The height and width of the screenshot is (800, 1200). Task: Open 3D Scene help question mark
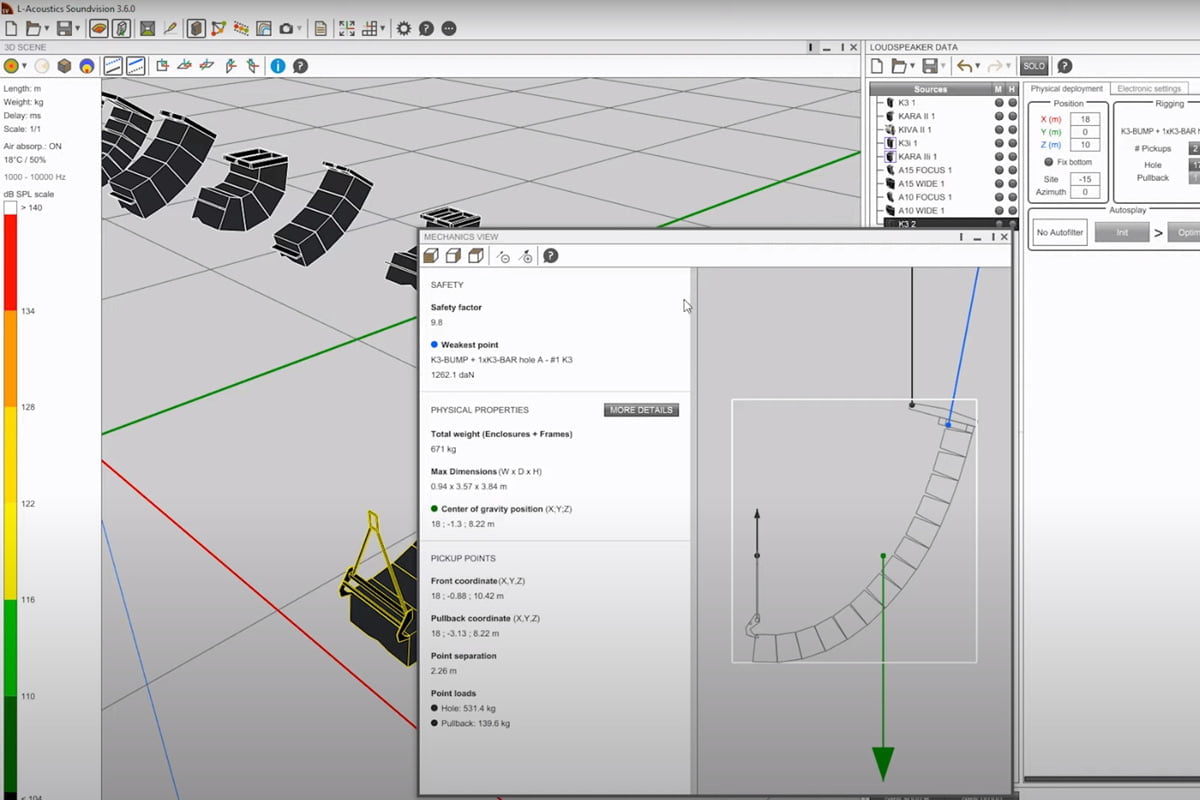300,66
